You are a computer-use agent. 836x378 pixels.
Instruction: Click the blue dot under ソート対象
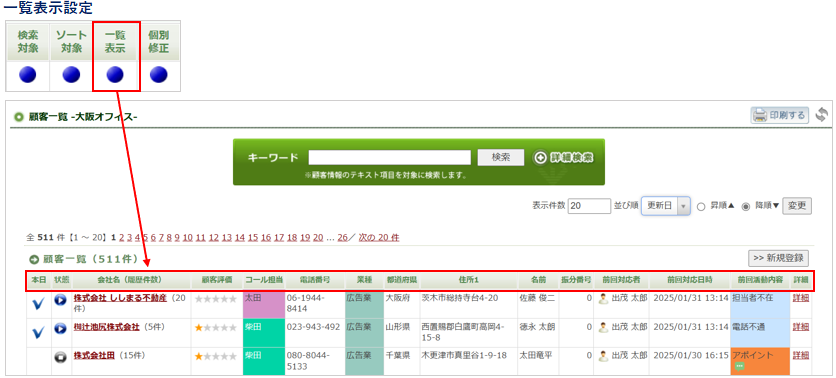tap(71, 76)
